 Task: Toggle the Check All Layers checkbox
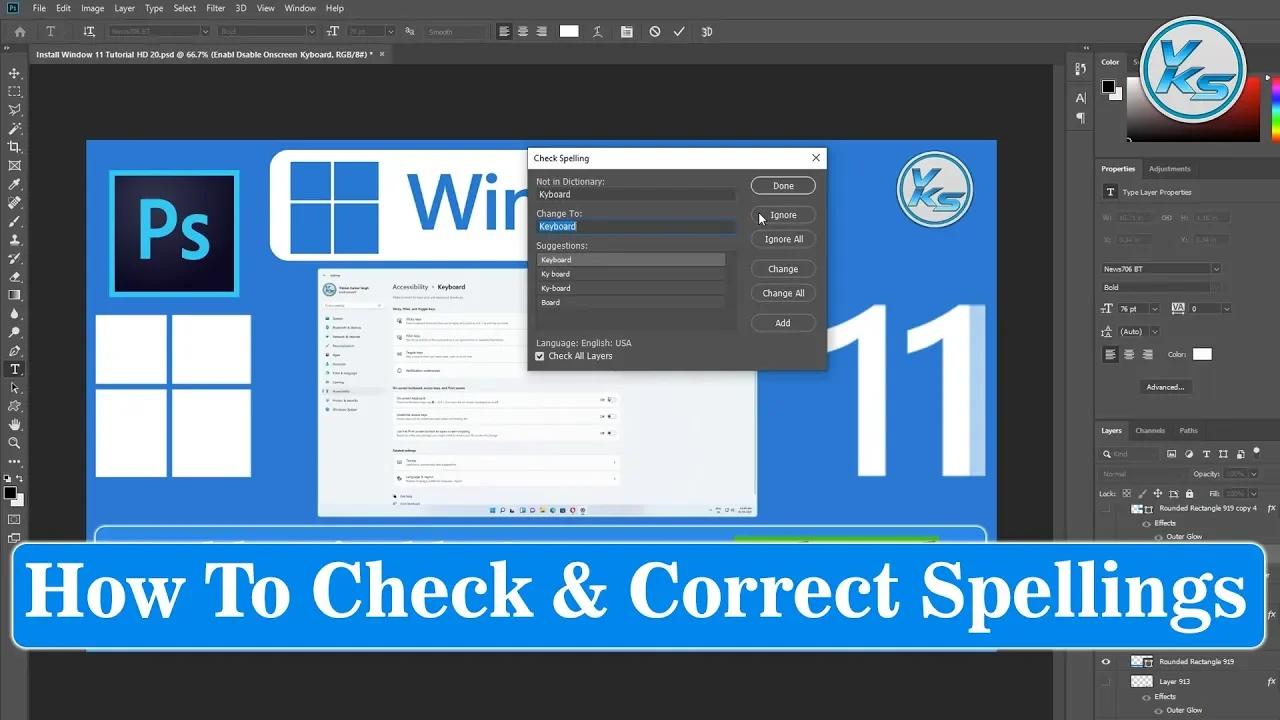(x=540, y=356)
